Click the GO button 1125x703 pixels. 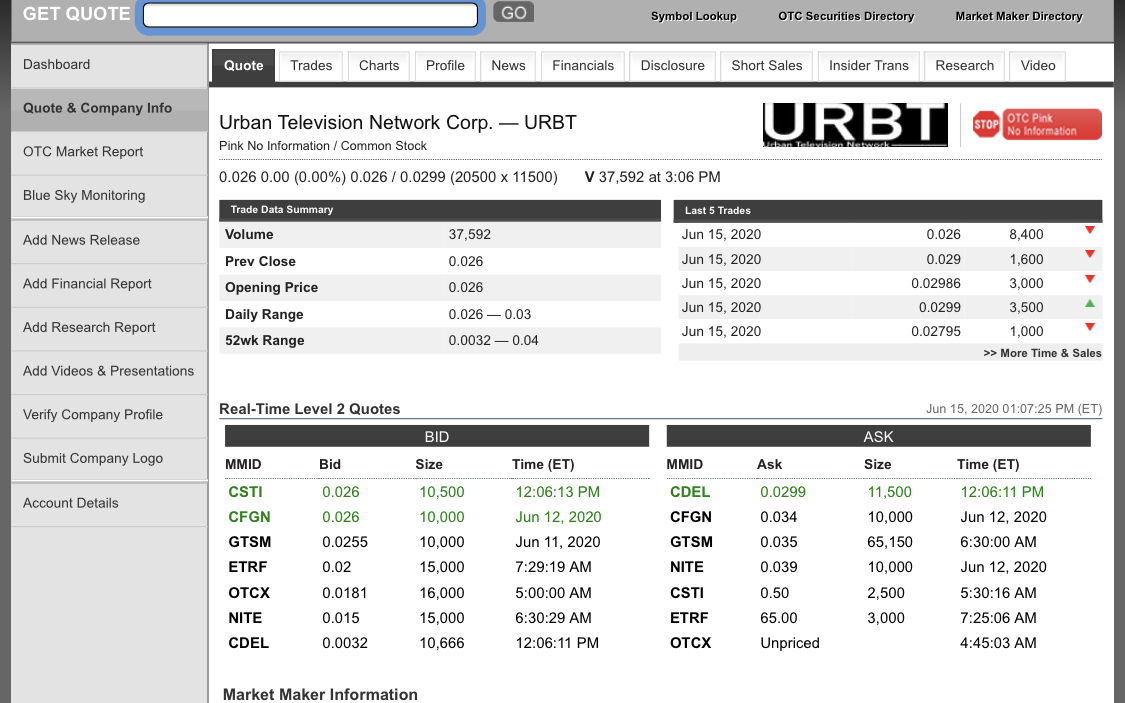point(513,12)
